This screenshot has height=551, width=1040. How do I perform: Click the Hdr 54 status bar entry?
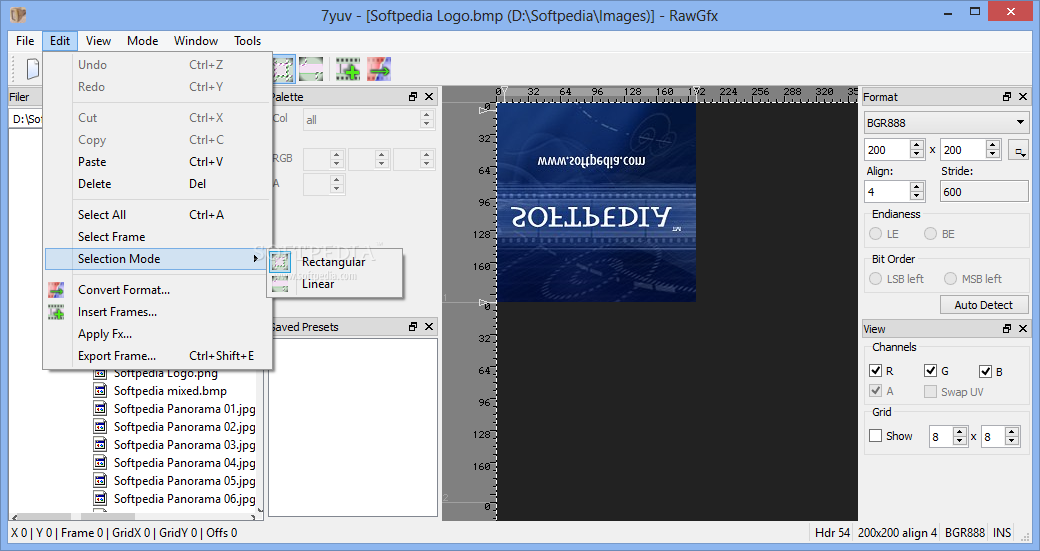832,532
